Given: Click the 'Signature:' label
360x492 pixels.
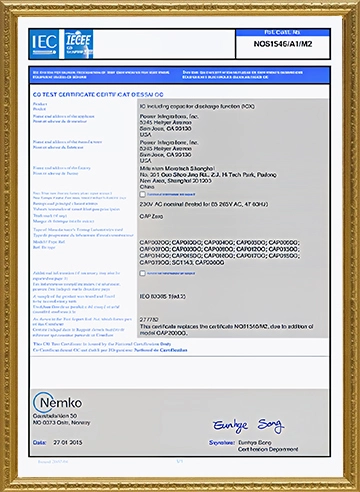Looking at the screenshot, I should [222, 443].
